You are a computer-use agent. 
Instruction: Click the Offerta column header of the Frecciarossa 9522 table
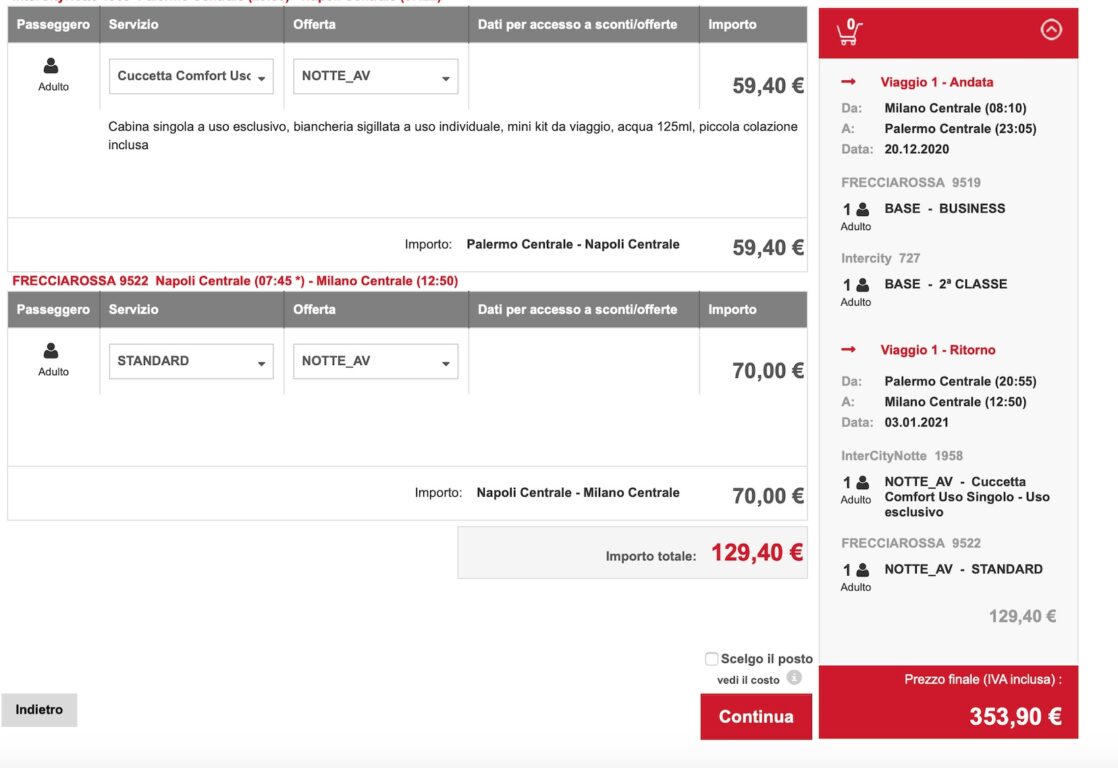(x=314, y=309)
